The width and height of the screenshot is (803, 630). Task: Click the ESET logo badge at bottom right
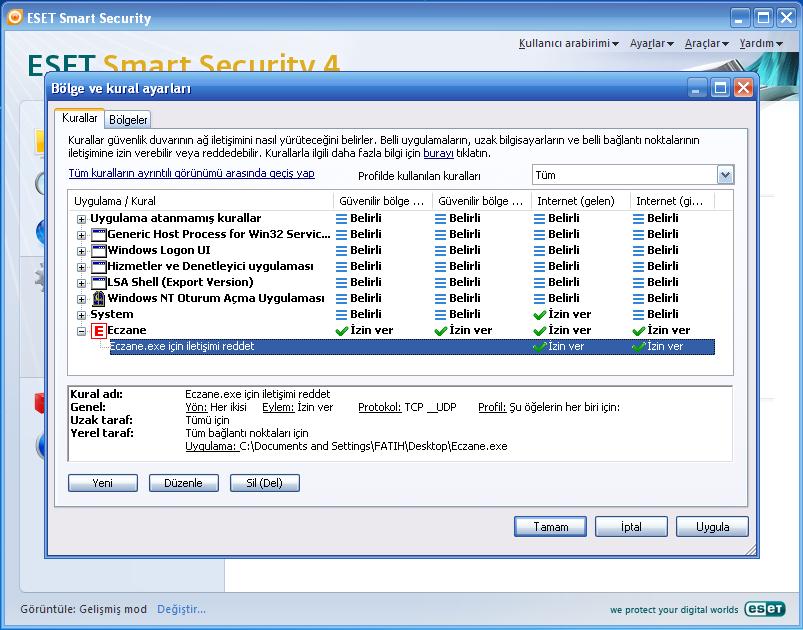click(765, 608)
